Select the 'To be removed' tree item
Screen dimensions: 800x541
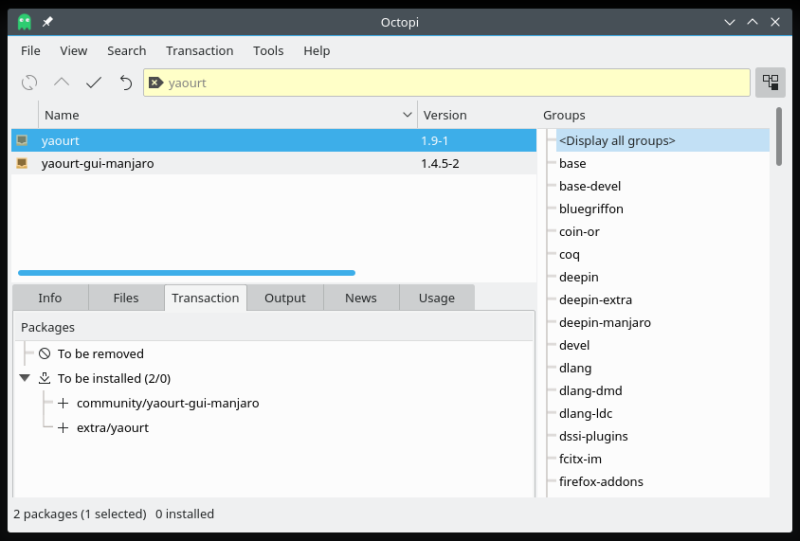100,354
